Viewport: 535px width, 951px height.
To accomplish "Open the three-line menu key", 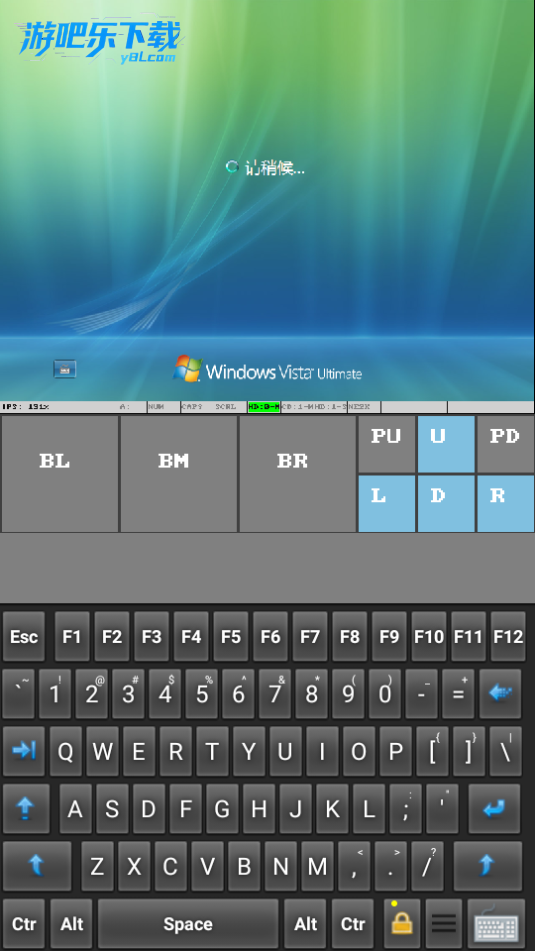I will tap(444, 924).
